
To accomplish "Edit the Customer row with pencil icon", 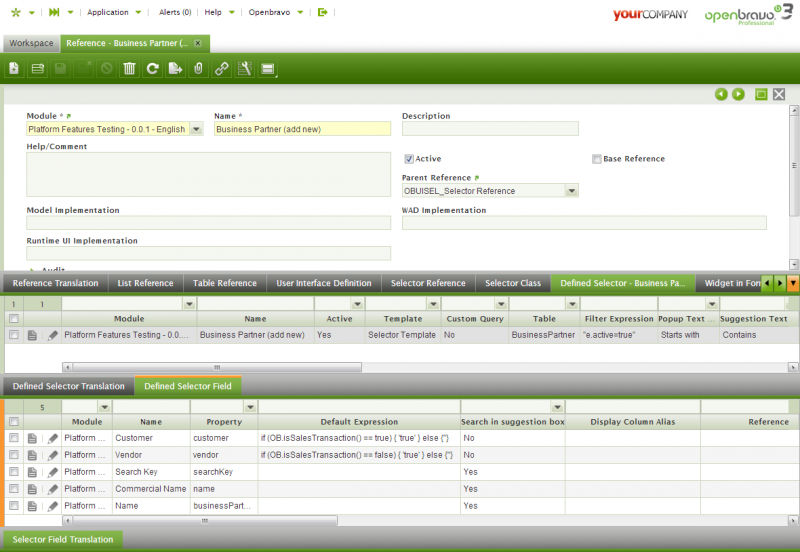I will click(53, 438).
